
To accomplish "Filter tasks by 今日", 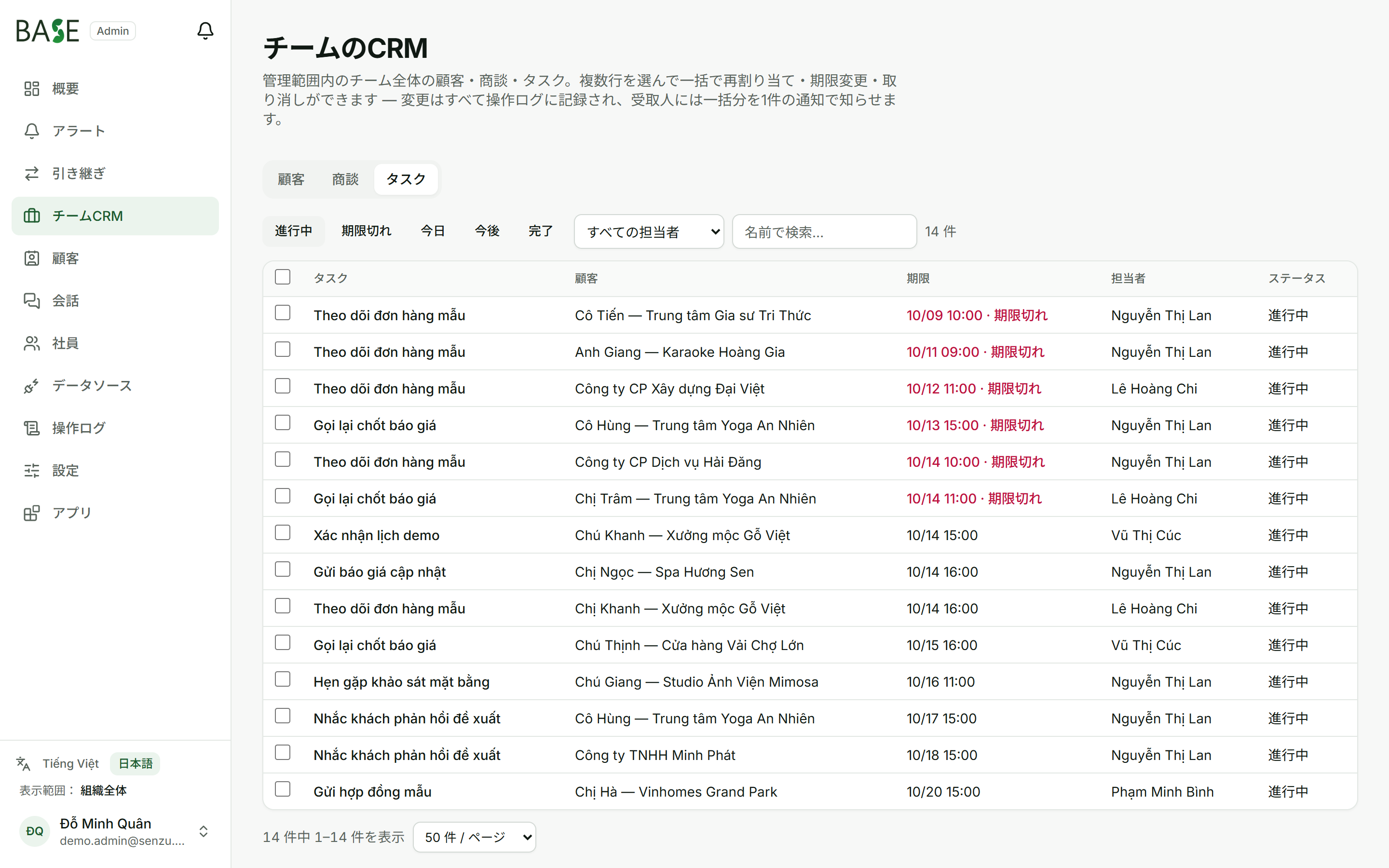I will pos(433,231).
